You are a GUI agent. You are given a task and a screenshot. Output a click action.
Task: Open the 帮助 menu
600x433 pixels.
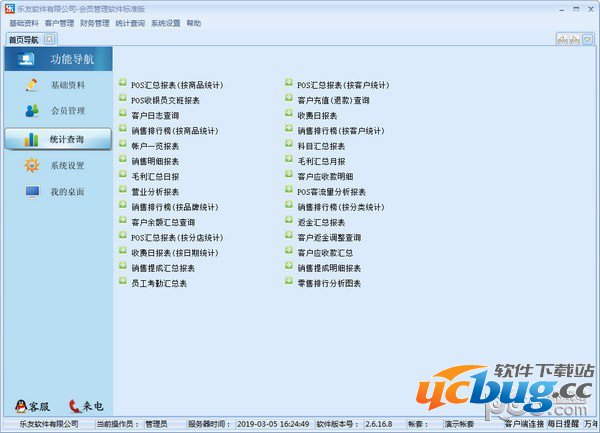pos(193,22)
